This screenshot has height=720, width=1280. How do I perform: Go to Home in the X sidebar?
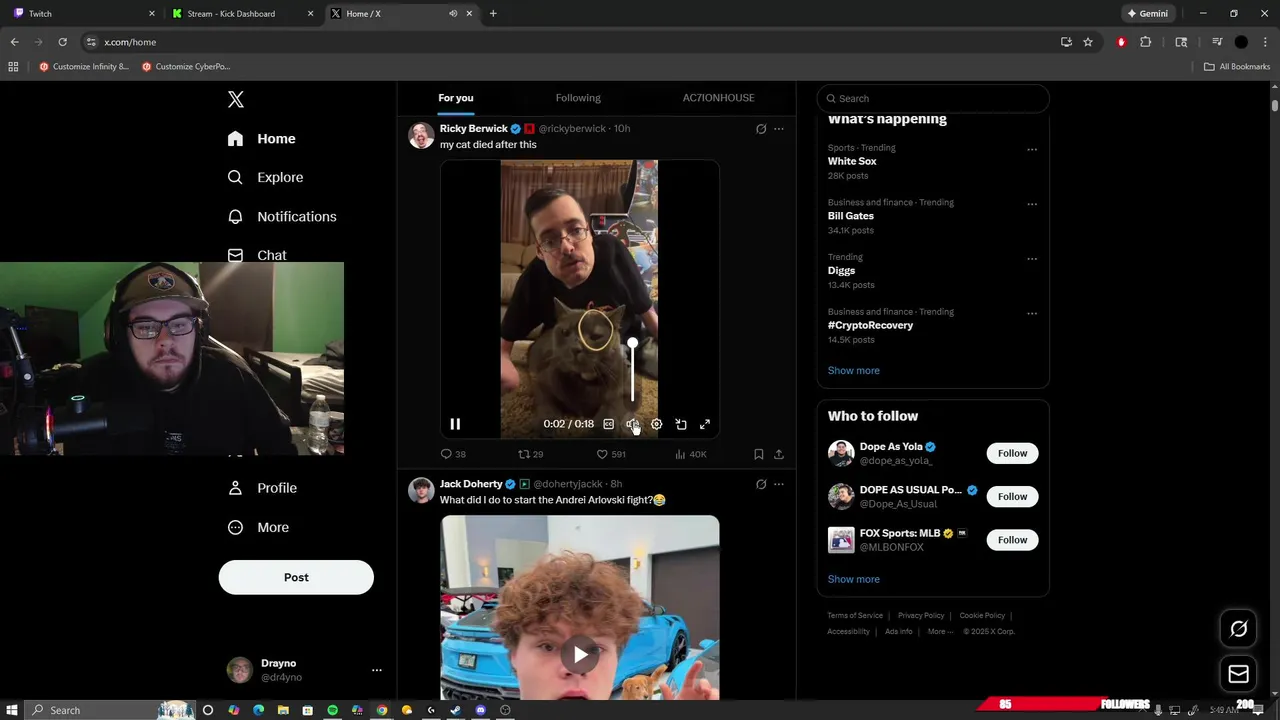tap(261, 139)
